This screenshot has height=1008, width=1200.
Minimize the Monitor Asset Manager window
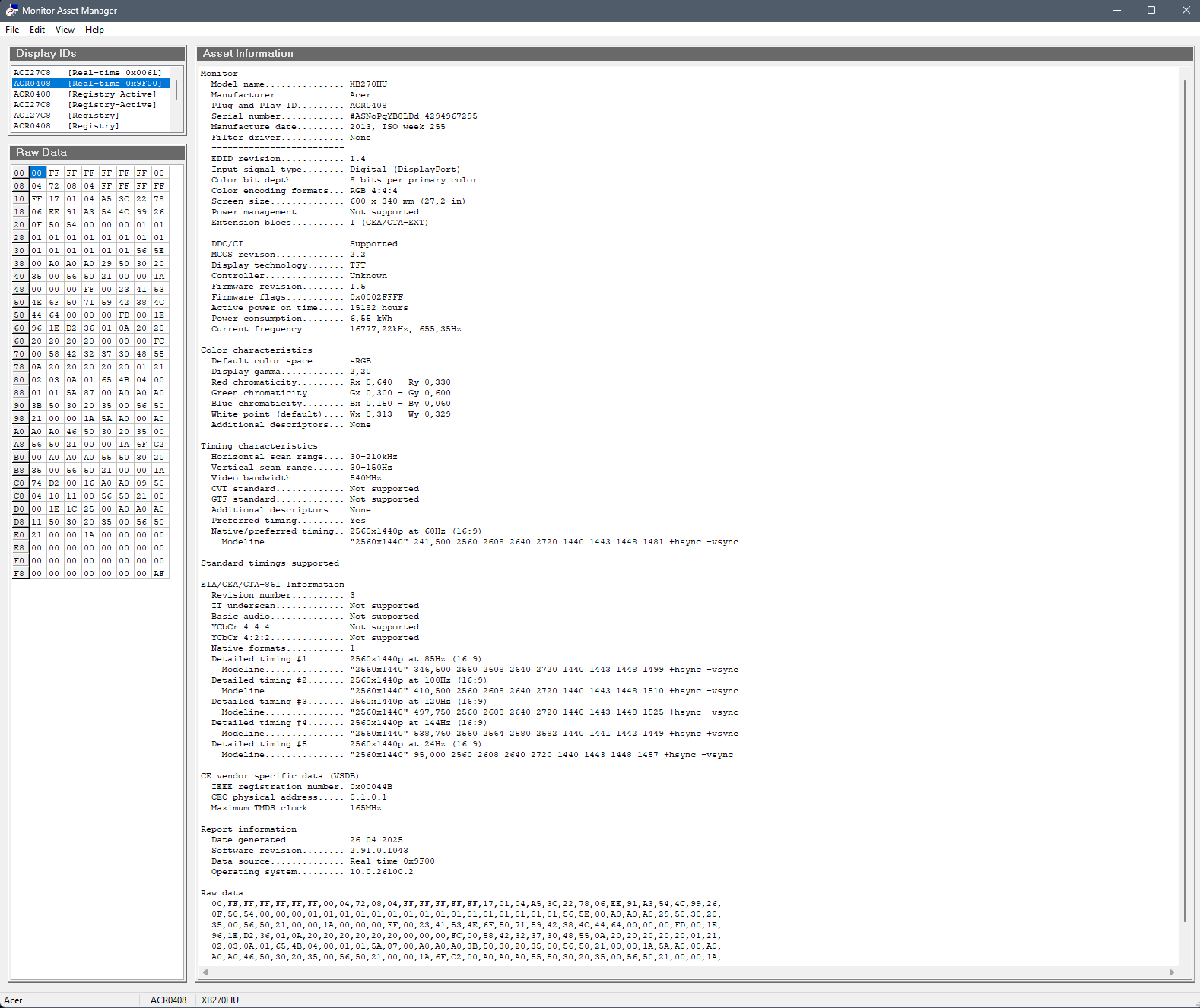[1117, 11]
